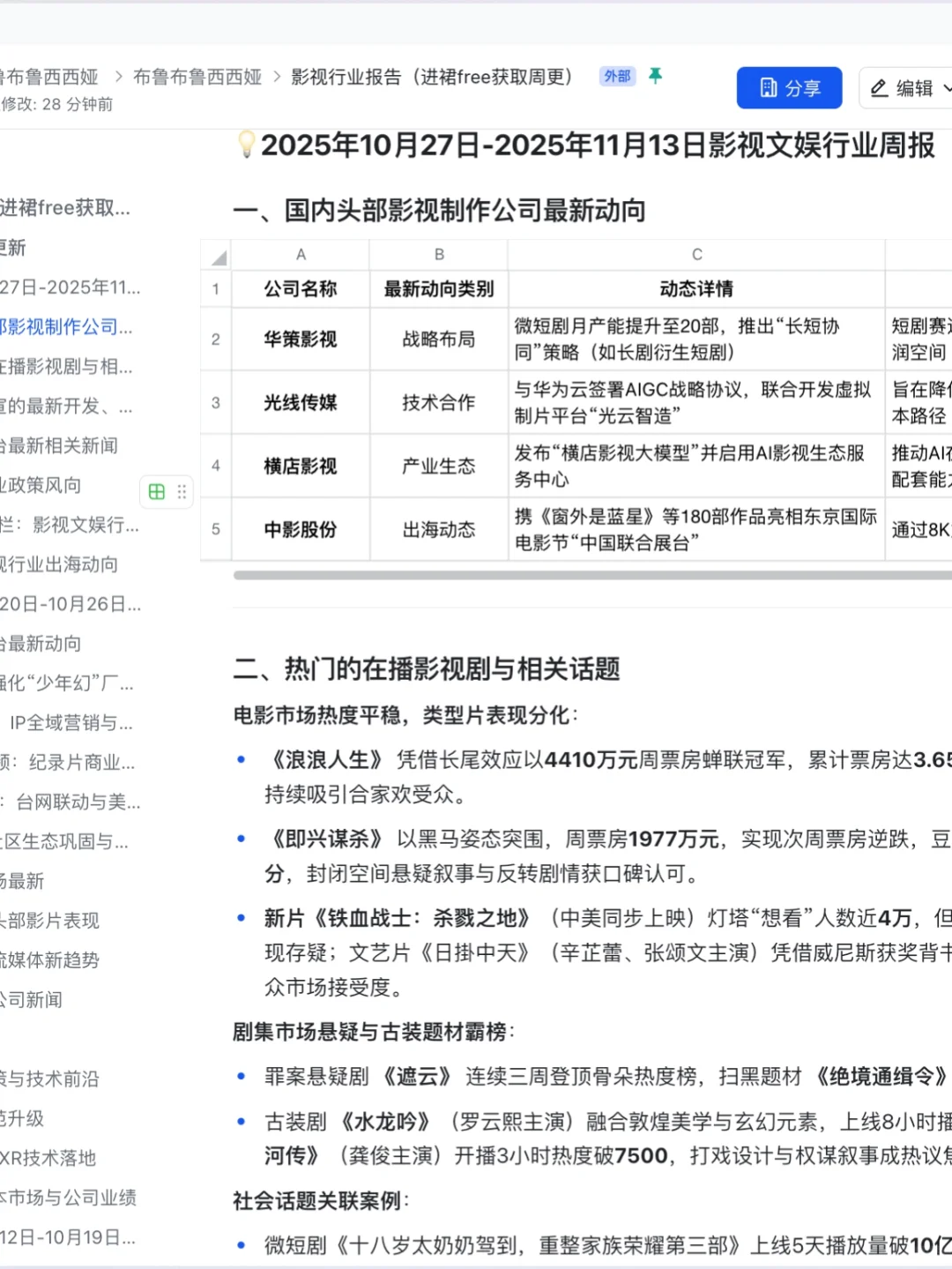Image resolution: width=952 pixels, height=1269 pixels.
Task: Jump to outline item 27日-2025年11...
Action: coord(70,287)
